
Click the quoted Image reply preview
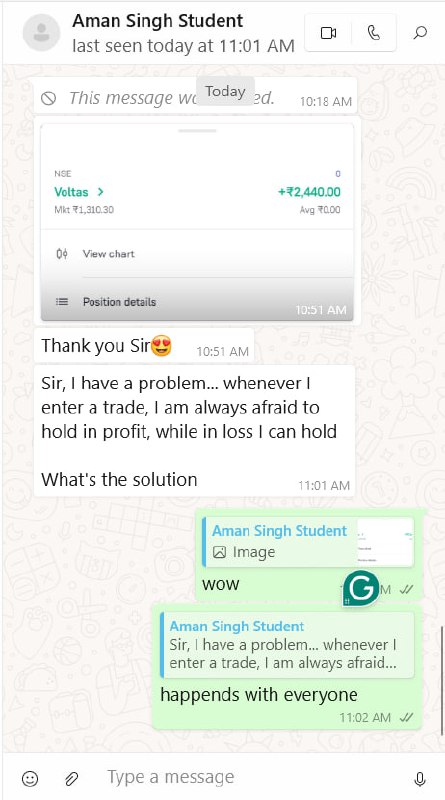tap(308, 542)
